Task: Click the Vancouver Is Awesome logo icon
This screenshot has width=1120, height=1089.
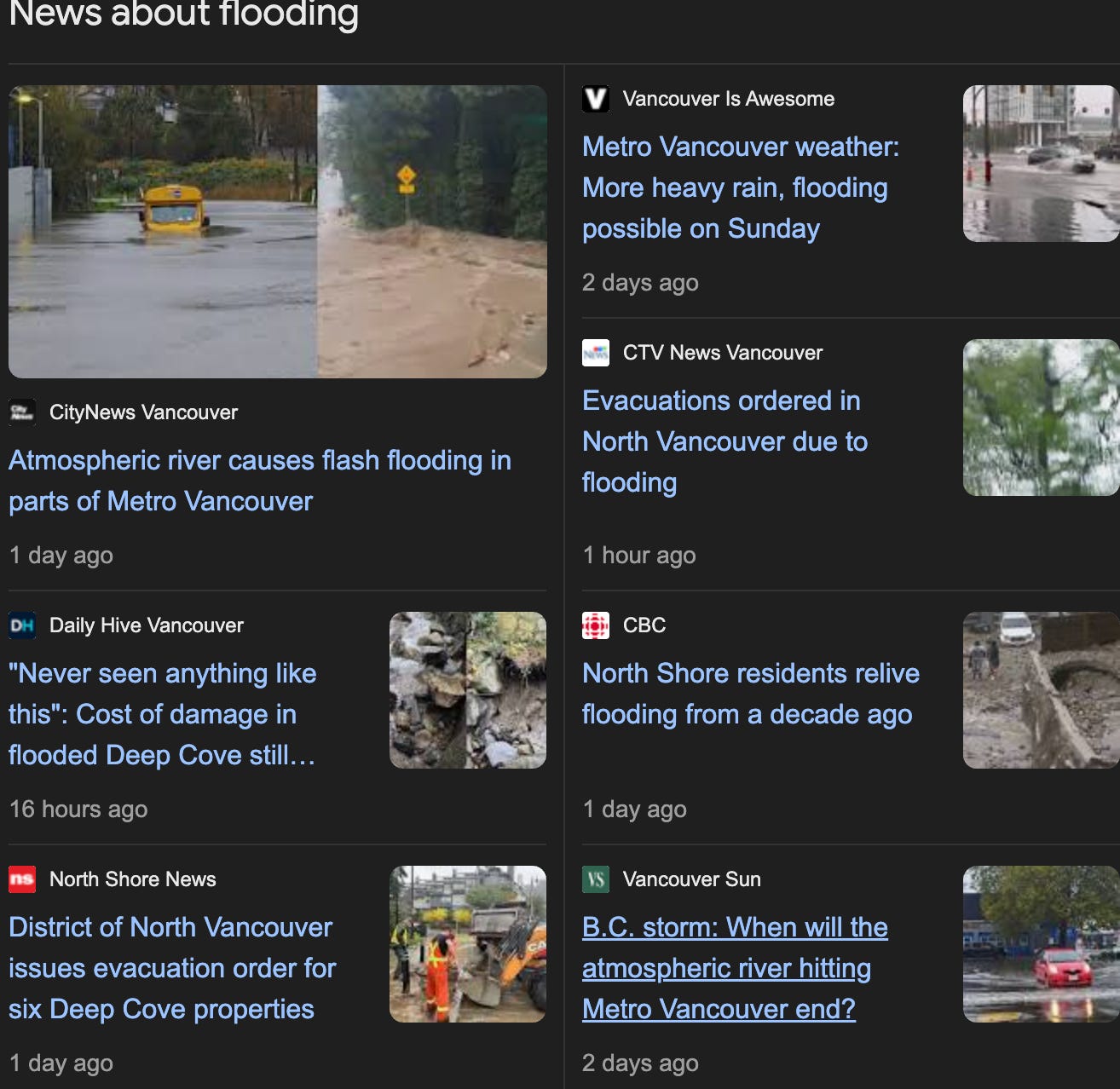Action: (x=596, y=99)
